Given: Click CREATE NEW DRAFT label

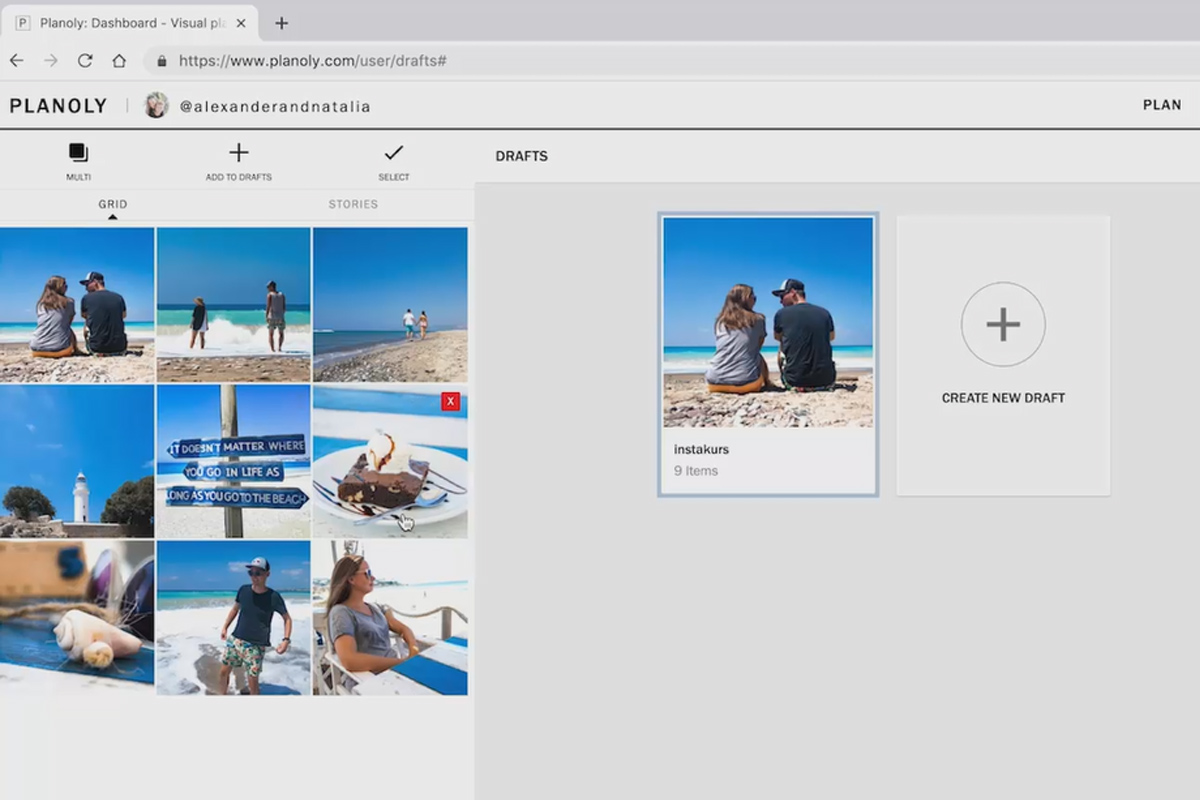Looking at the screenshot, I should [x=1003, y=398].
